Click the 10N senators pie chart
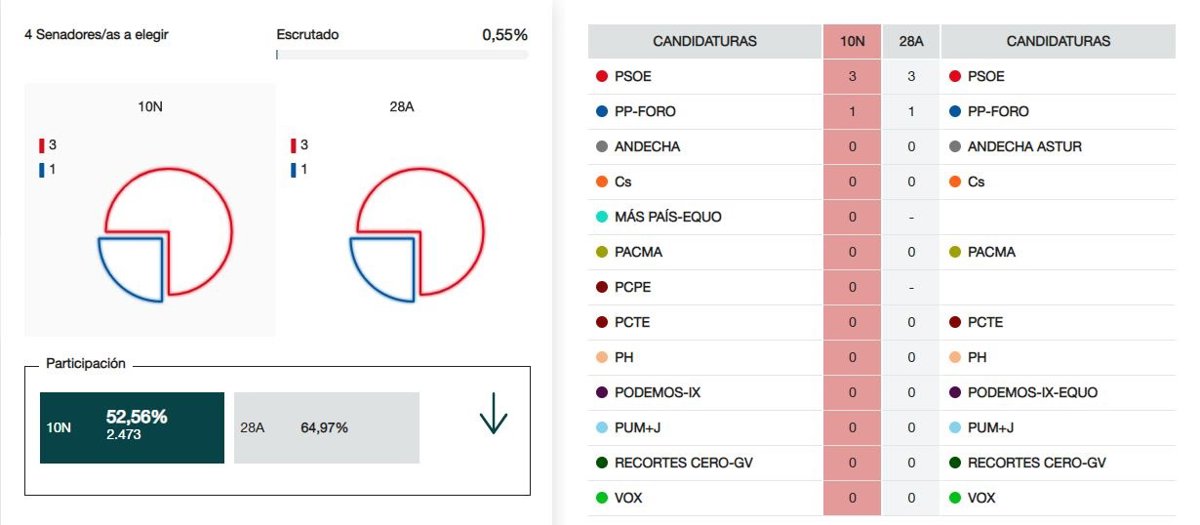1200x525 pixels. (x=167, y=236)
